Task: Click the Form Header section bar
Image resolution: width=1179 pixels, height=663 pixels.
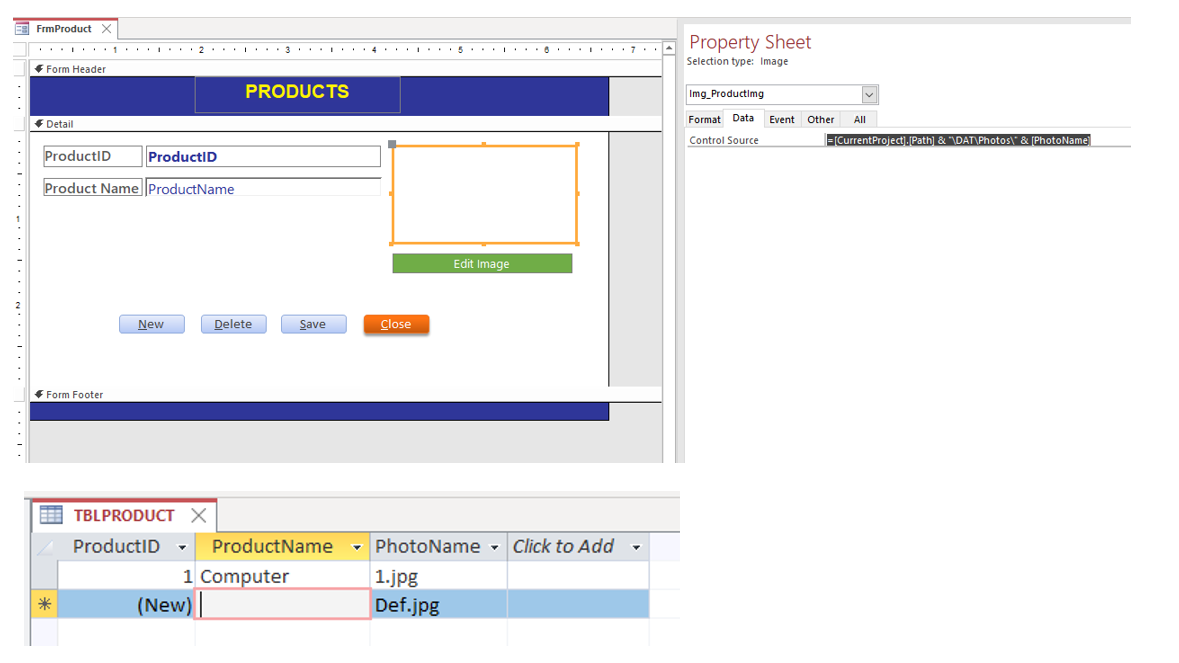Action: click(x=346, y=68)
